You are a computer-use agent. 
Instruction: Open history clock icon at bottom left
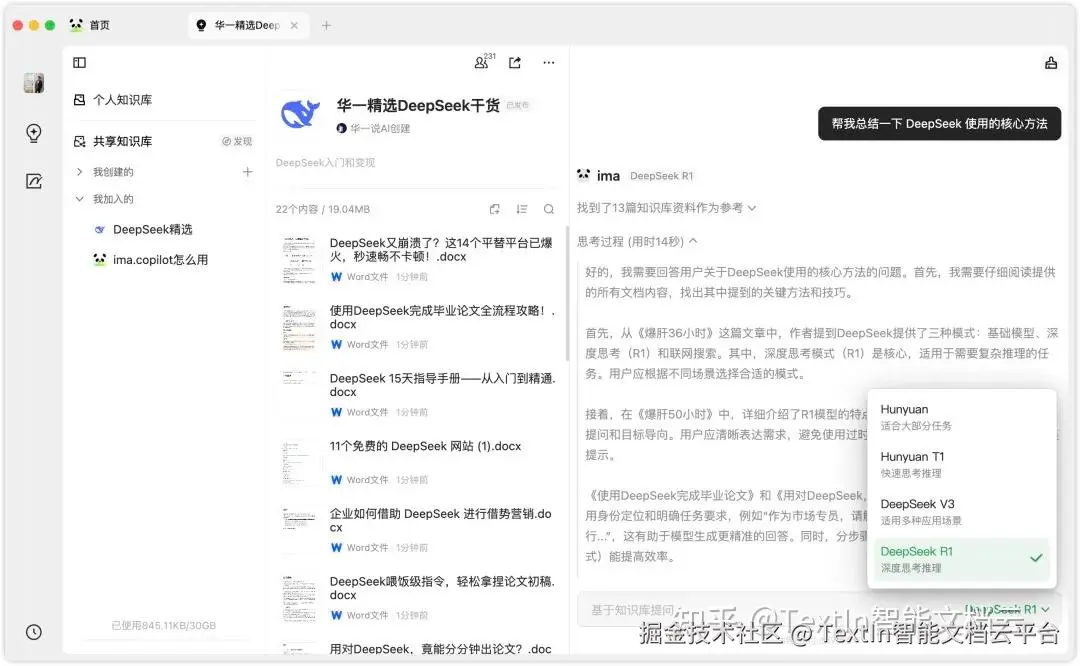[34, 632]
